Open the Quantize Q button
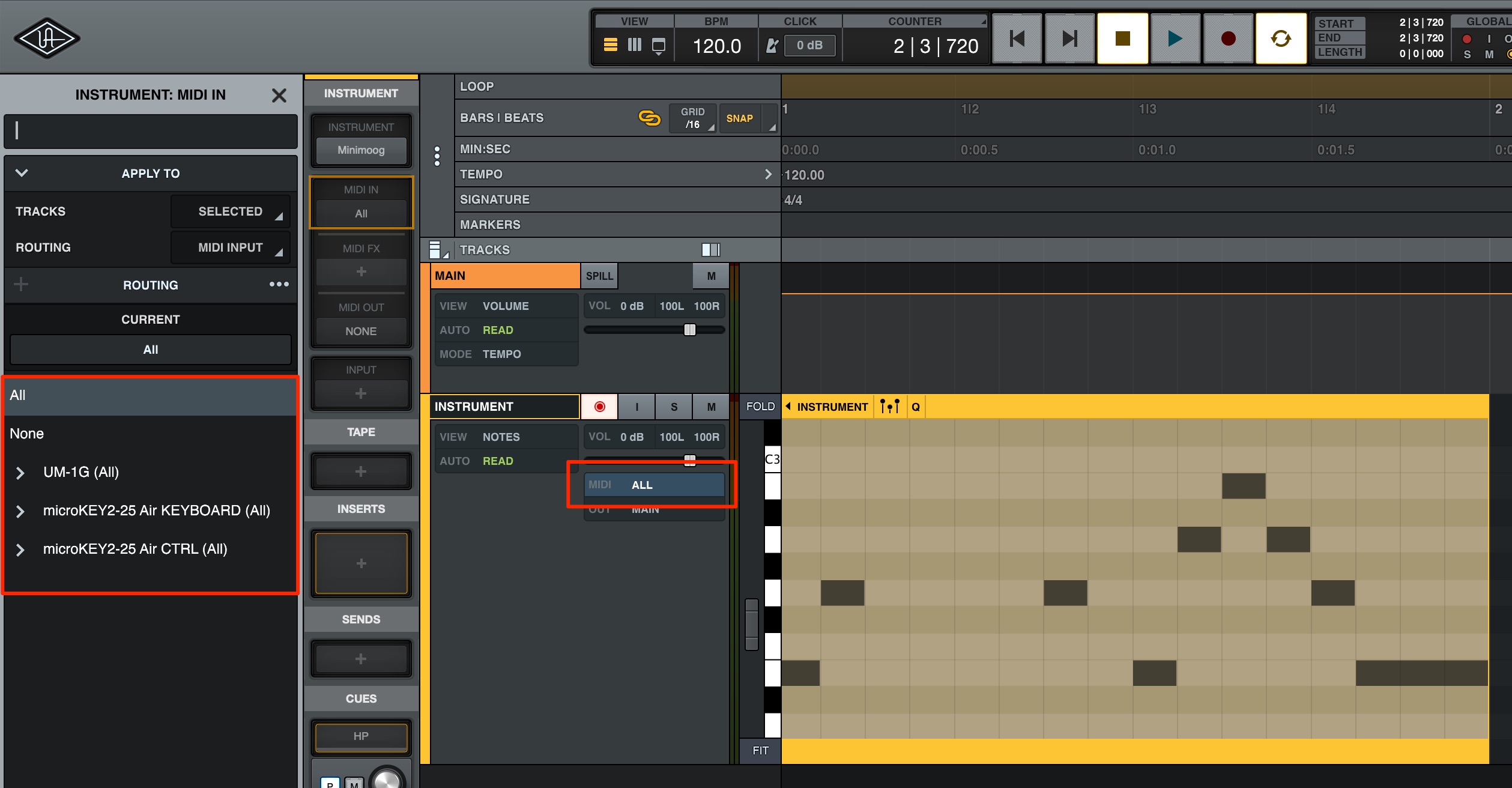Screen dimensions: 1512x788 (915, 407)
